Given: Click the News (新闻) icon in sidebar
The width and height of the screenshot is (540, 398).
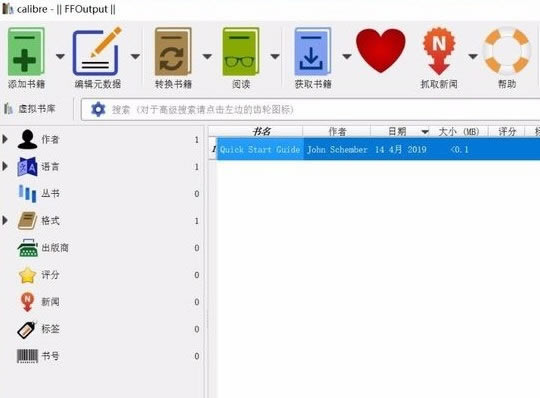Looking at the screenshot, I should 27,302.
